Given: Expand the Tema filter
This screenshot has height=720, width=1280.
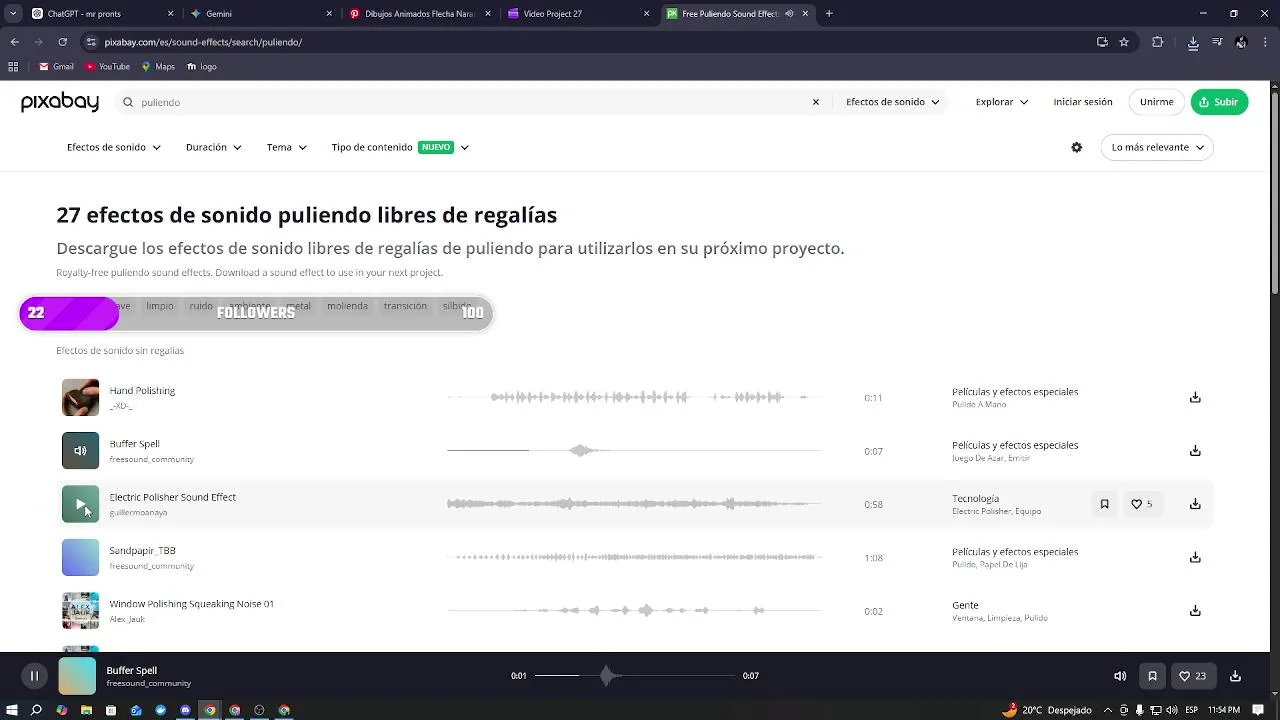Looking at the screenshot, I should [287, 147].
